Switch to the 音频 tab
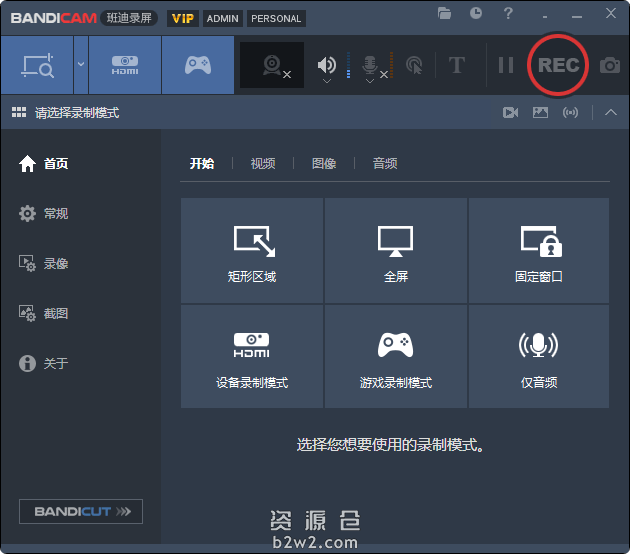This screenshot has width=630, height=554. (385, 164)
